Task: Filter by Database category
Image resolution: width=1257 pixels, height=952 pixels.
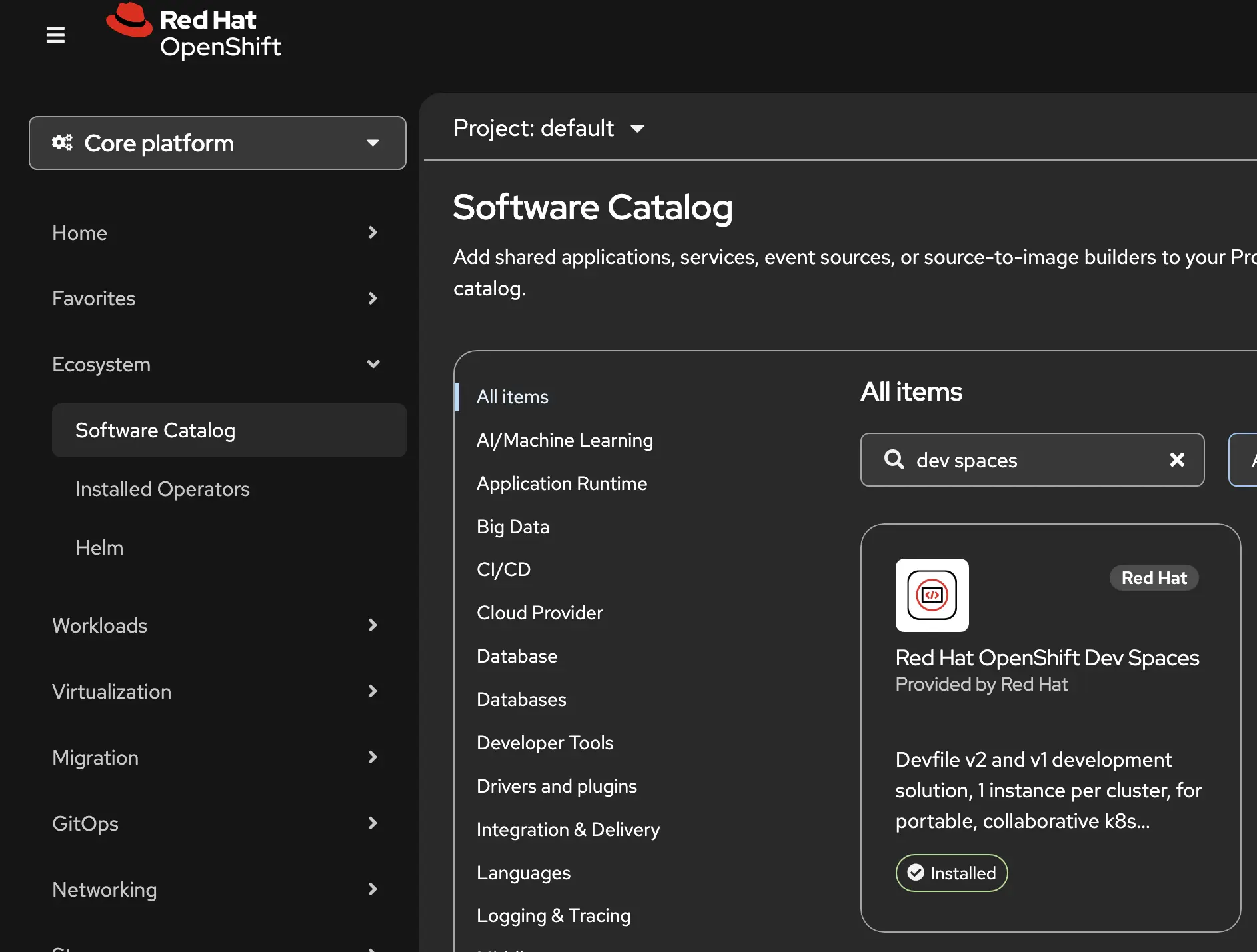Action: tap(517, 656)
